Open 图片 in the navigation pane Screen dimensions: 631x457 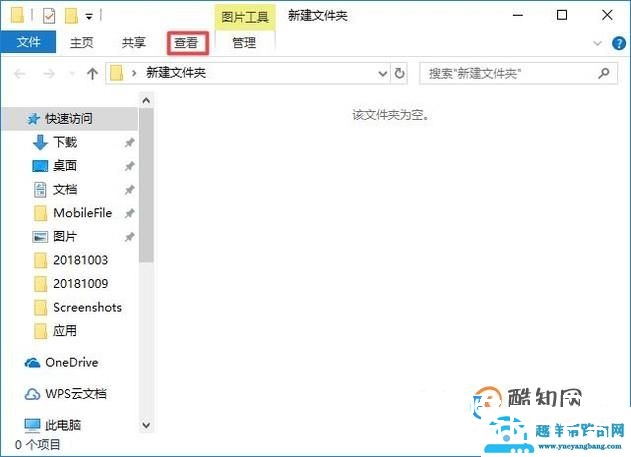(x=65, y=237)
